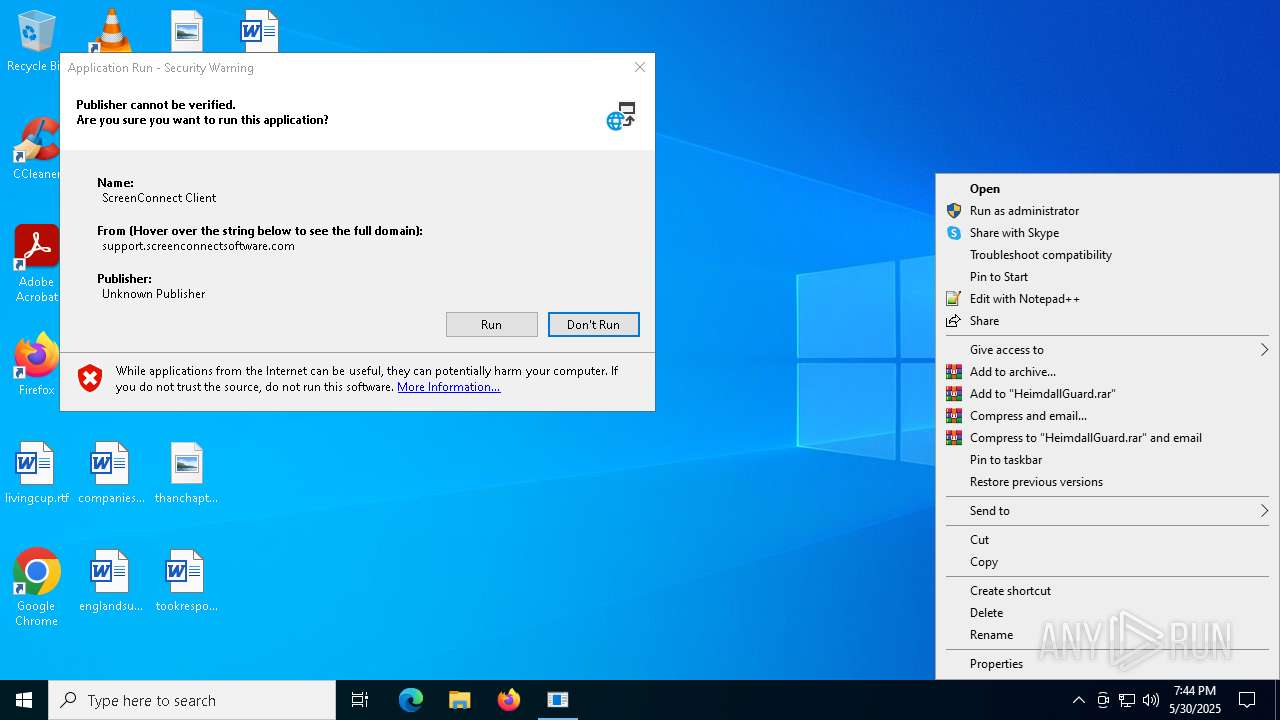Image resolution: width=1280 pixels, height=720 pixels.
Task: Click the Run button in the security warning
Action: coord(491,324)
